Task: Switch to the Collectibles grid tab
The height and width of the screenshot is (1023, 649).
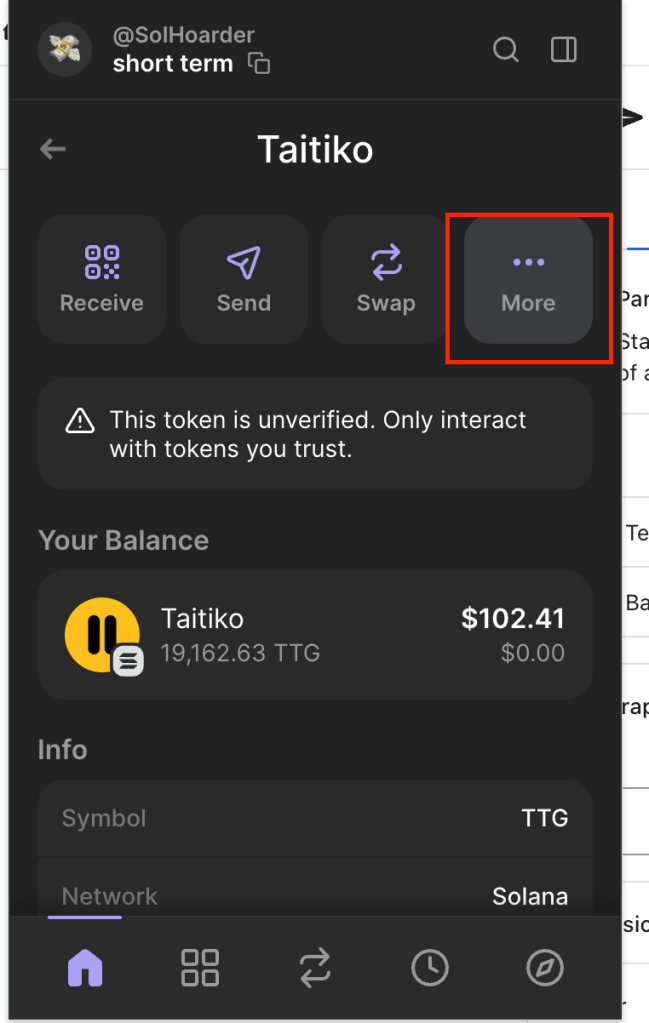Action: pyautogui.click(x=199, y=967)
